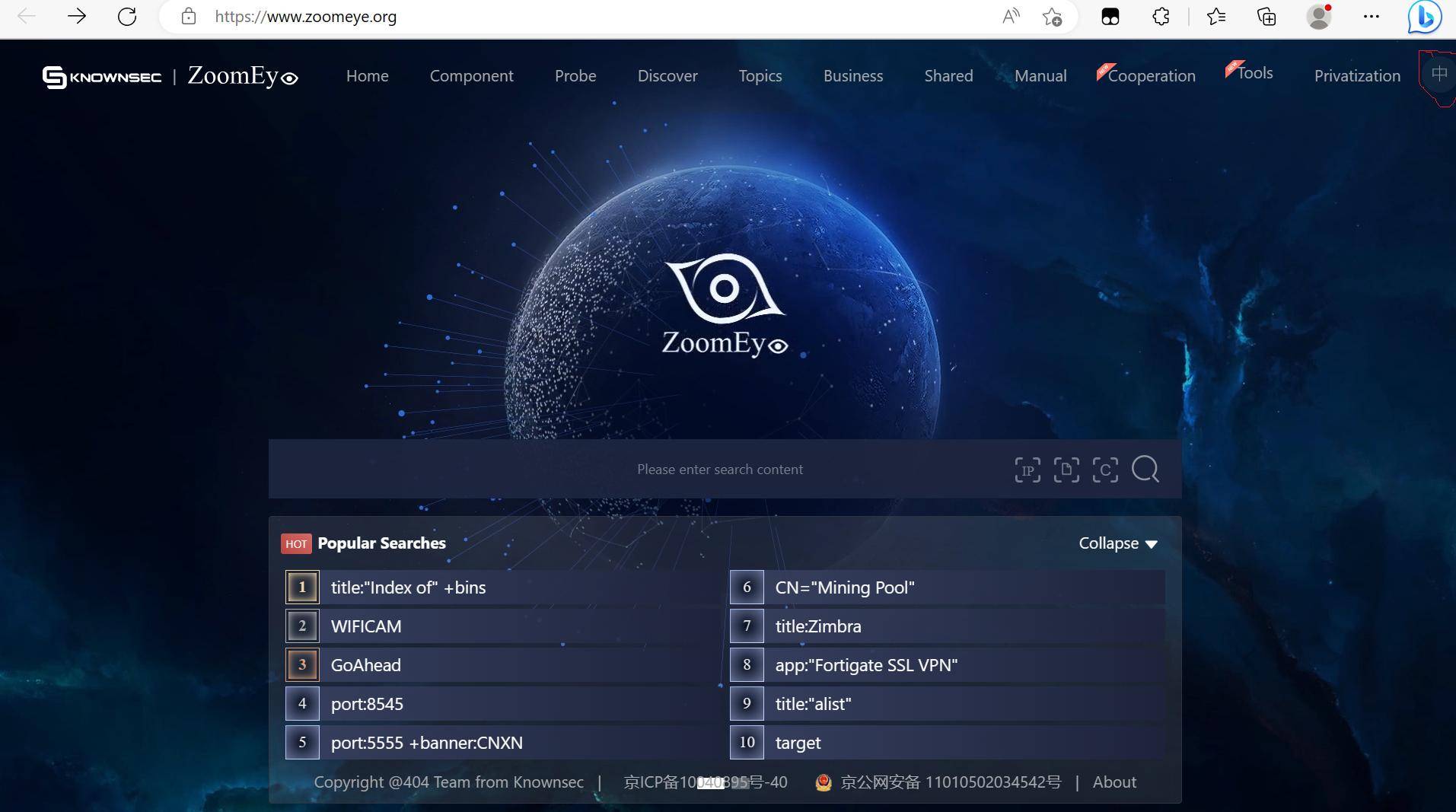The image size is (1456, 812).
Task: Open the Cooperation nav item
Action: 1152,76
